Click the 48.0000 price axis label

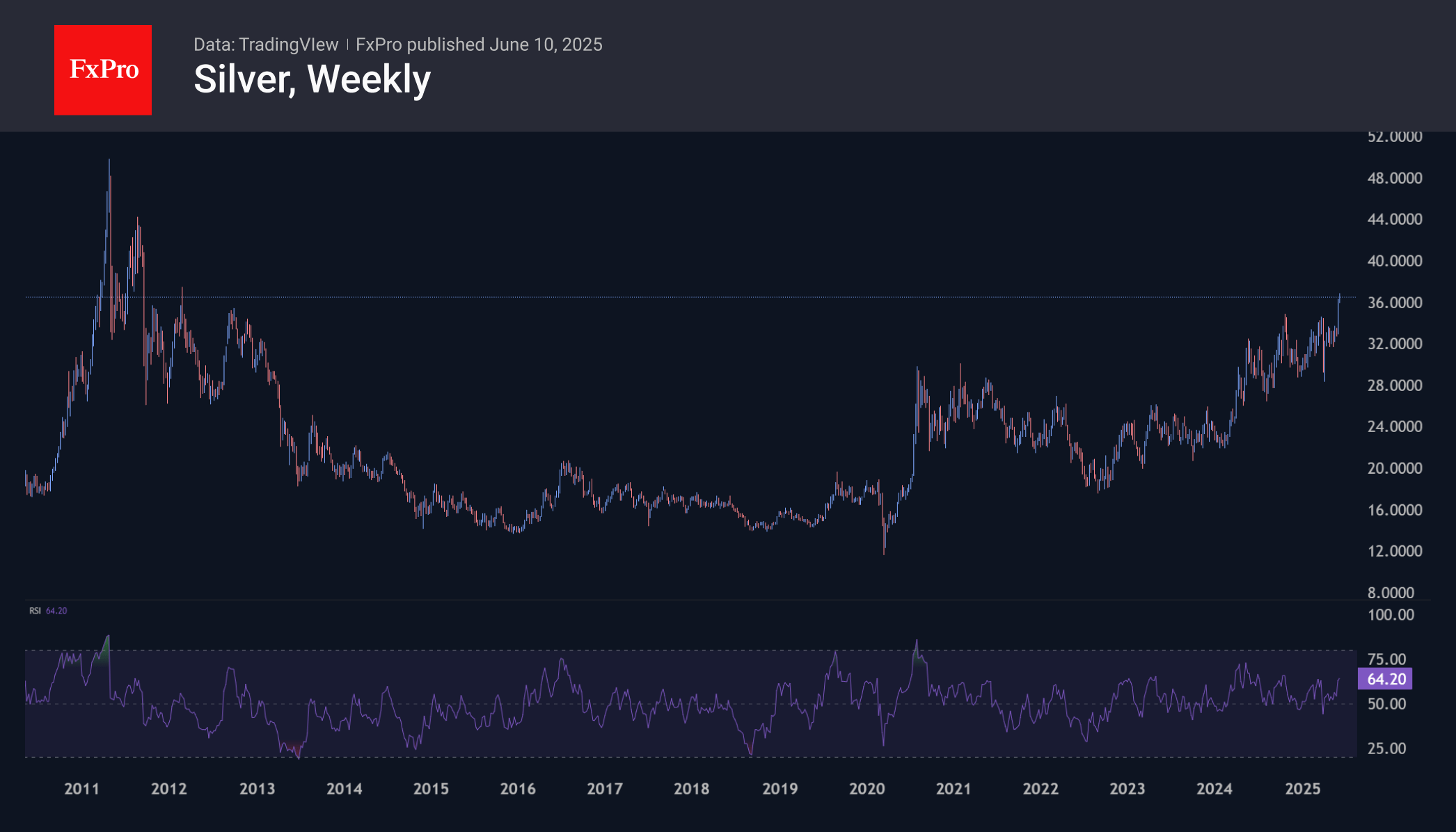[x=1395, y=178]
